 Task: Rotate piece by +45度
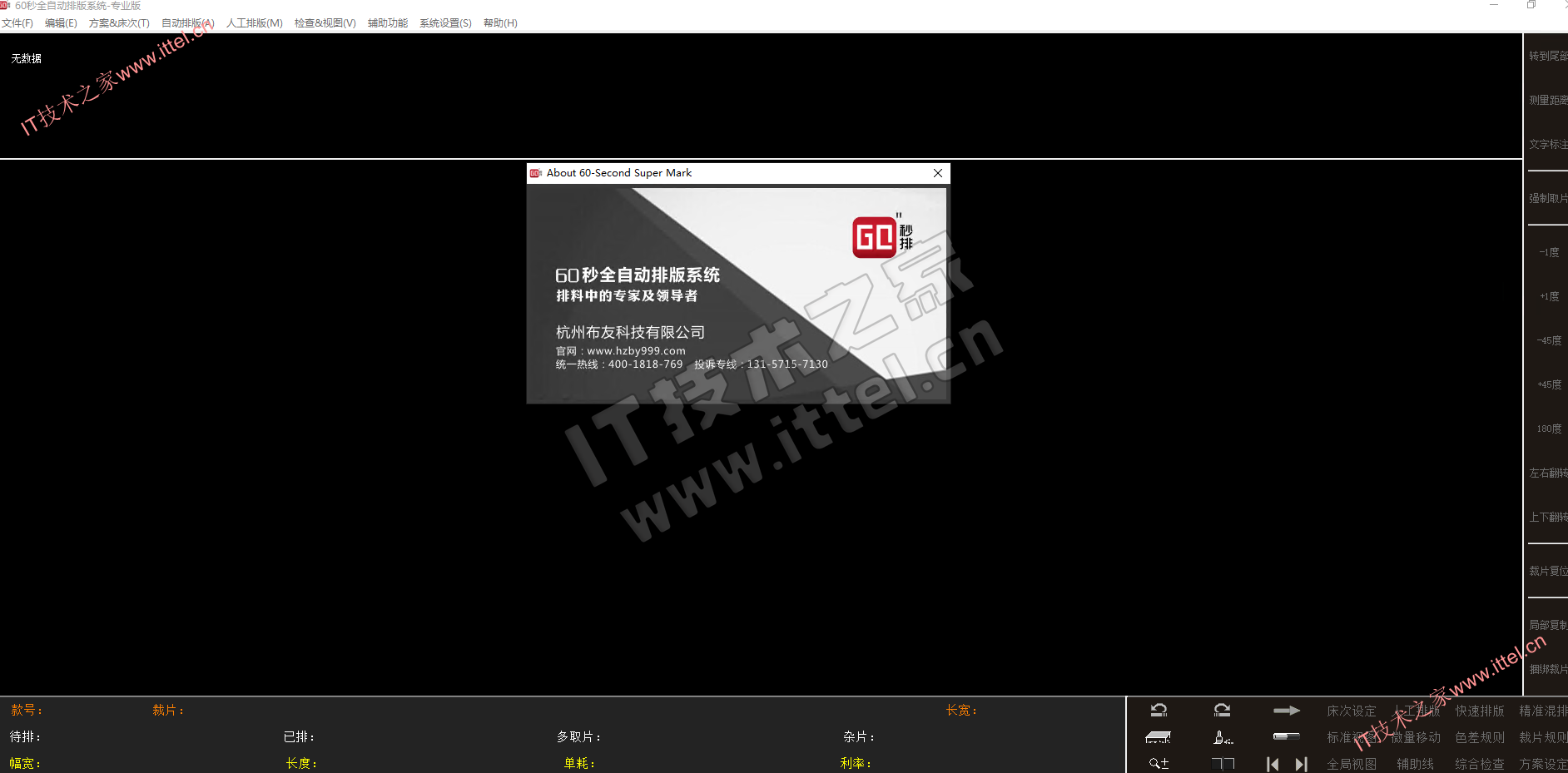(x=1549, y=384)
